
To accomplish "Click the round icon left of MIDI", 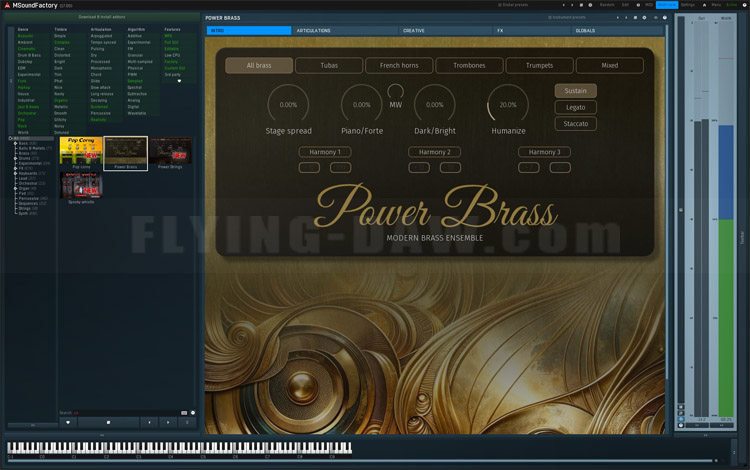I will point(638,5).
